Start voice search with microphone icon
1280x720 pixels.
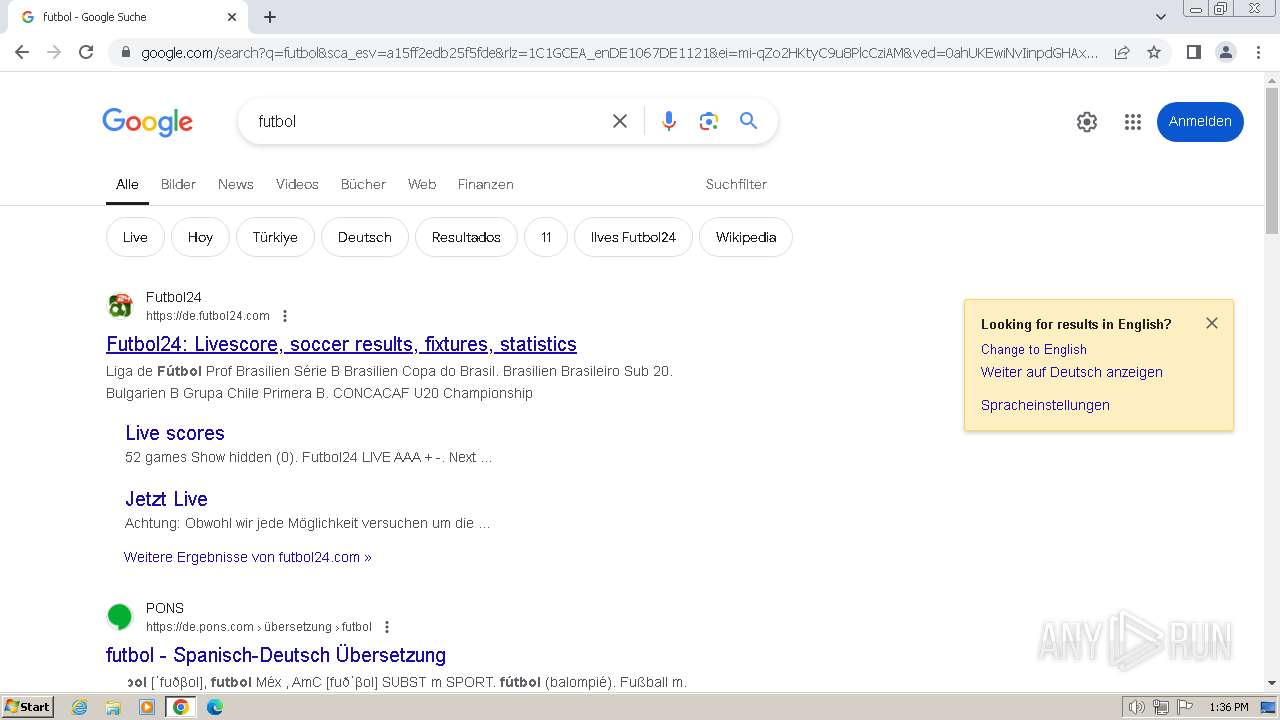tap(669, 121)
